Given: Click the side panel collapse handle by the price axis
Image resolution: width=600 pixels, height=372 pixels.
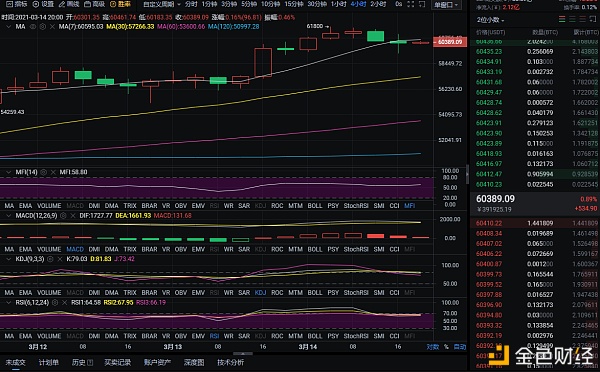Looking at the screenshot, I should pos(467,174).
